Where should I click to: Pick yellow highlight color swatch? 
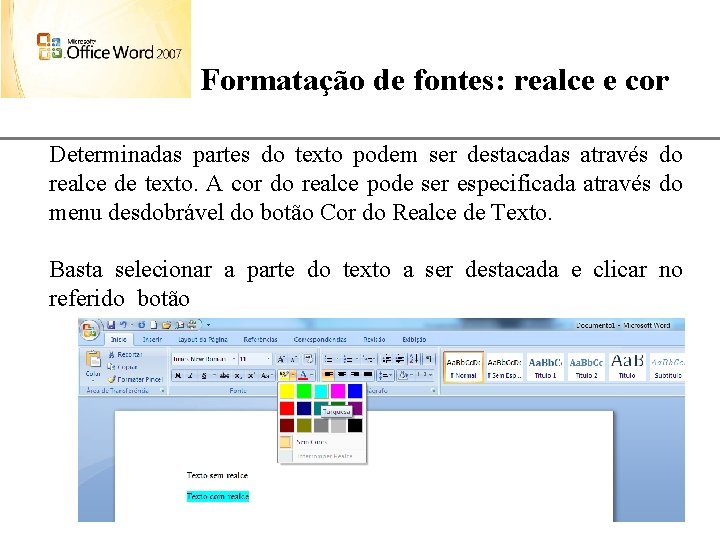click(287, 391)
